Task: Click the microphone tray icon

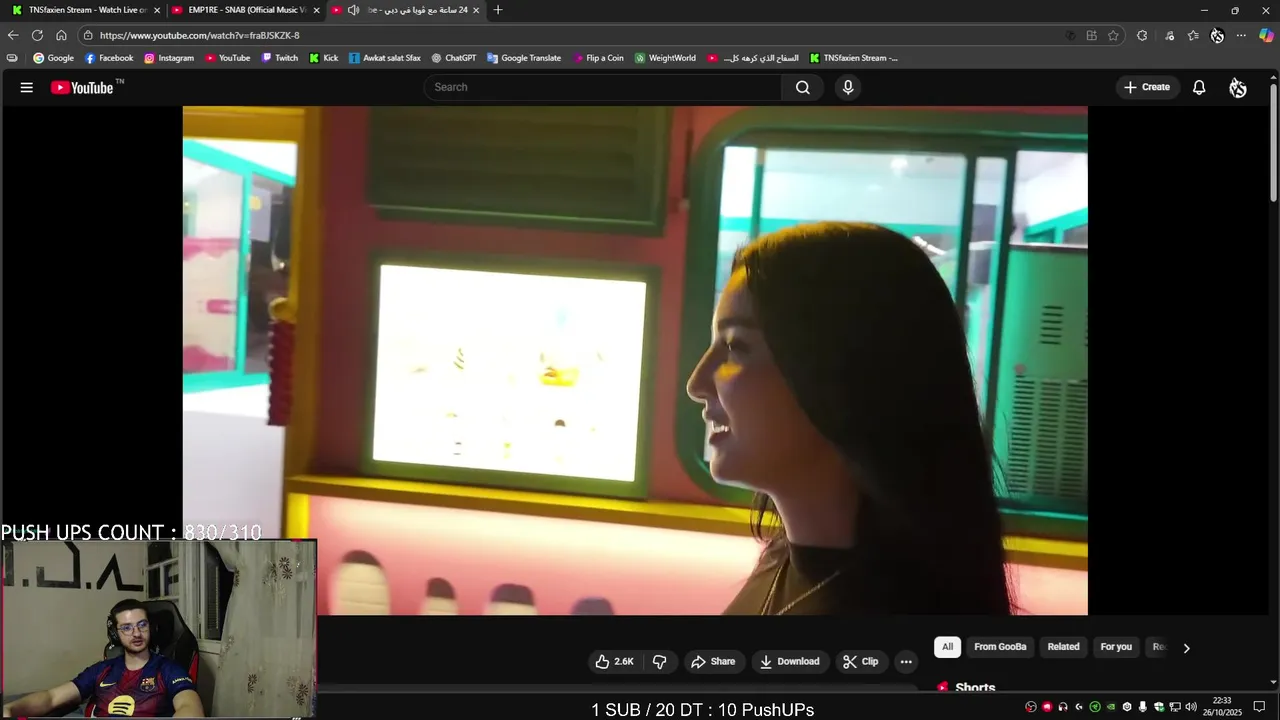Action: pos(1143,707)
